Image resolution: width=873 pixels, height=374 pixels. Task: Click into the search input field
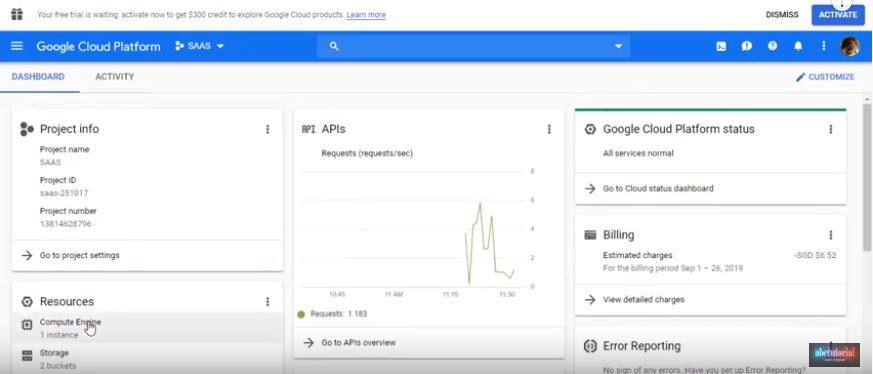click(473, 46)
